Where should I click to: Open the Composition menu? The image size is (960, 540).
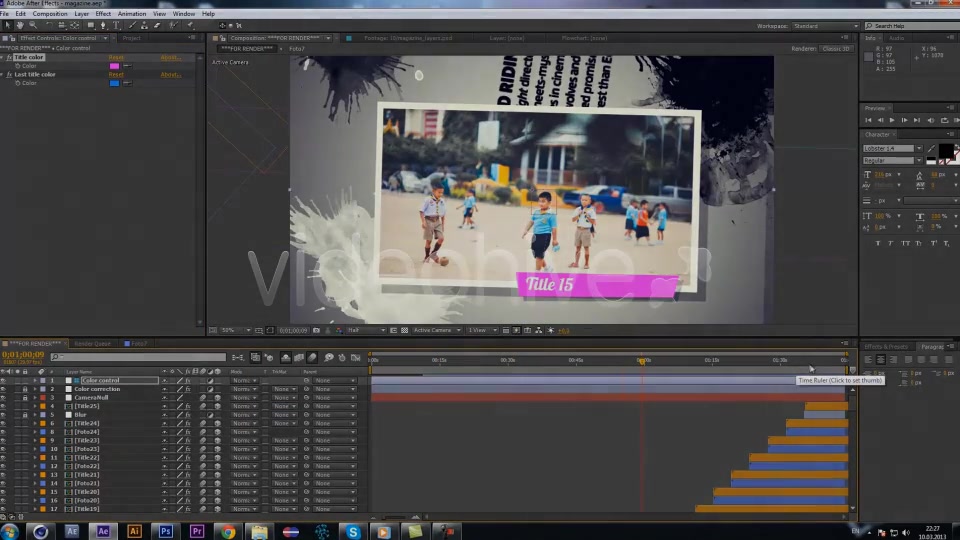(50, 13)
